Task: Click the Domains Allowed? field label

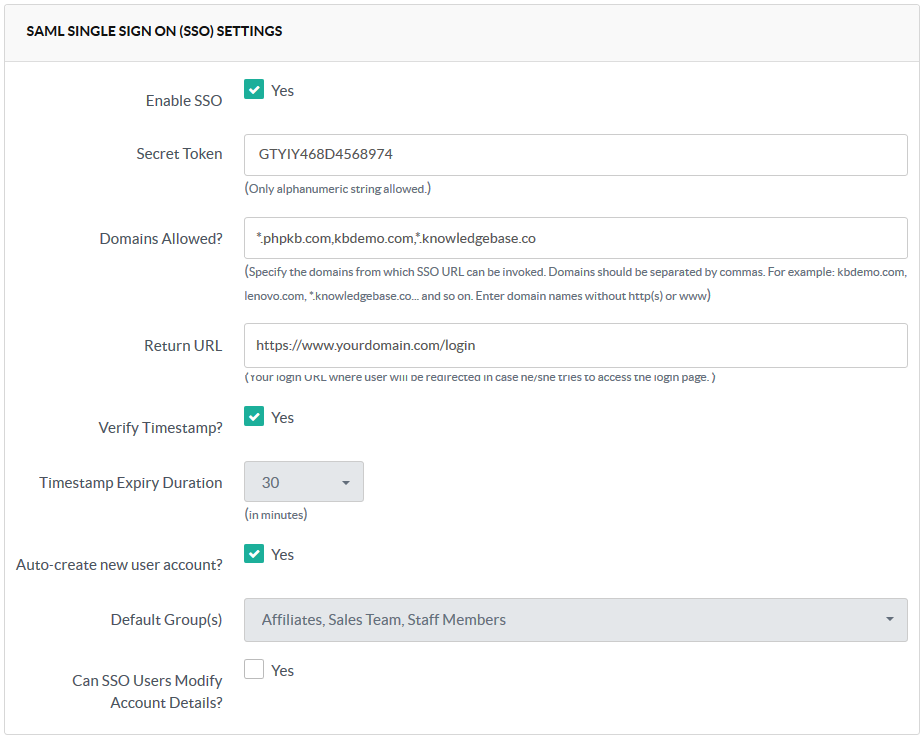Action: 161,239
